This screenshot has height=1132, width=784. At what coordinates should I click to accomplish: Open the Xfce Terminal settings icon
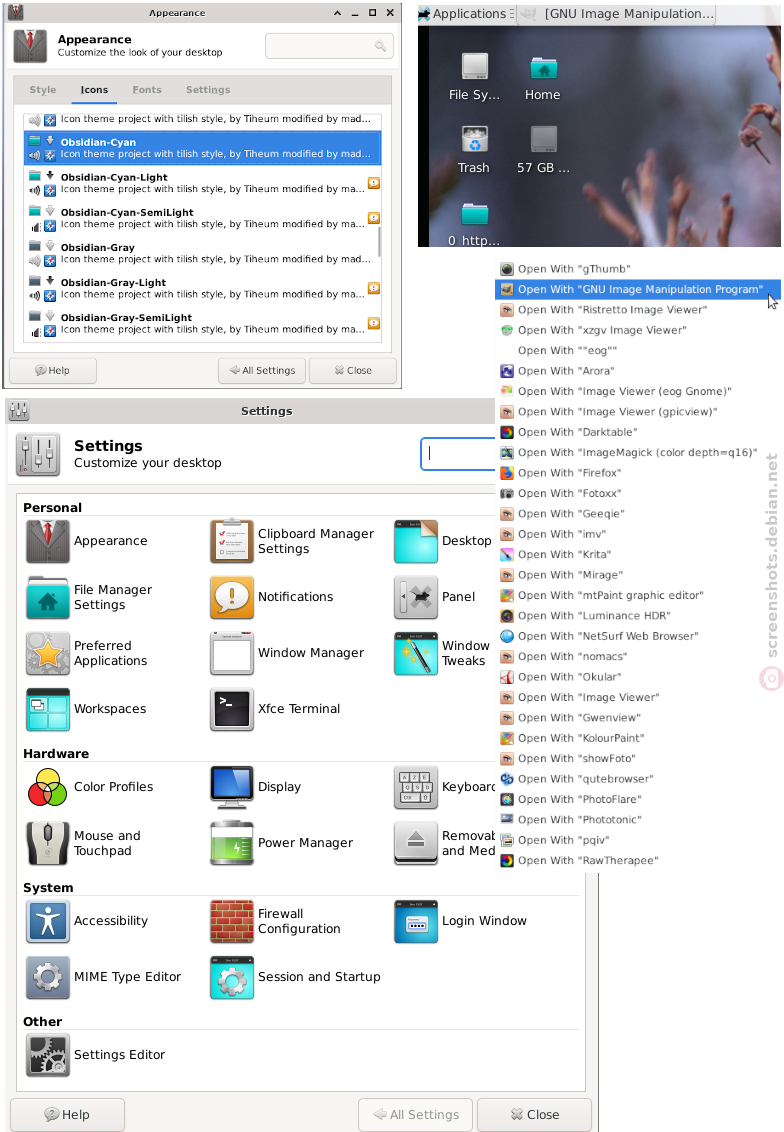pos(232,709)
